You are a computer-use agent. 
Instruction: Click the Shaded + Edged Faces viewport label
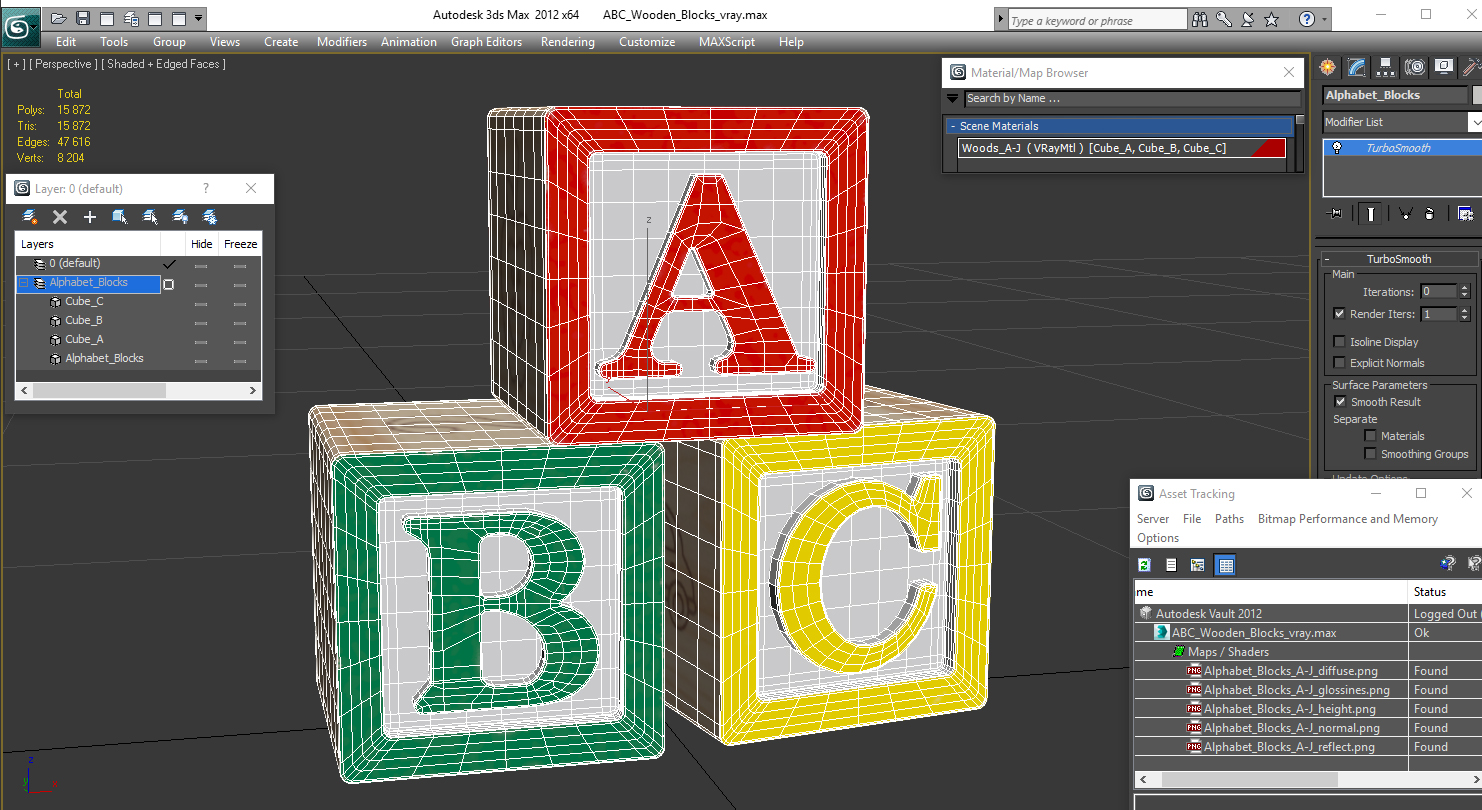[164, 64]
